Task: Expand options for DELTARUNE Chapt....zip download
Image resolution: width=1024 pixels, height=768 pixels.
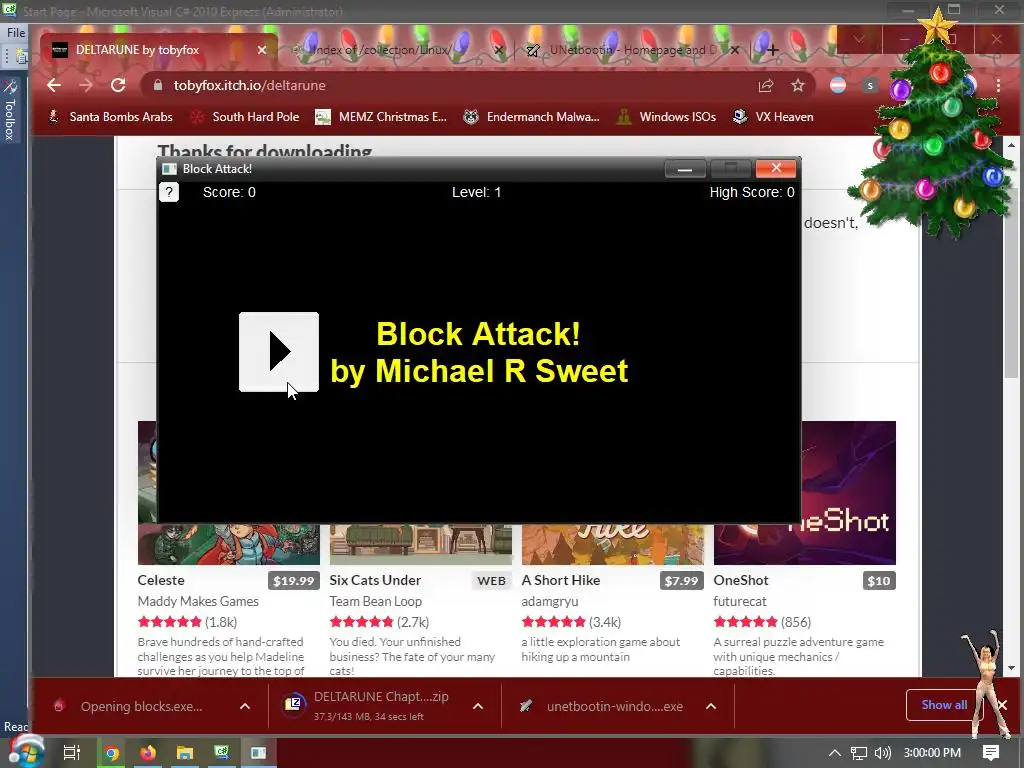Action: coord(478,706)
